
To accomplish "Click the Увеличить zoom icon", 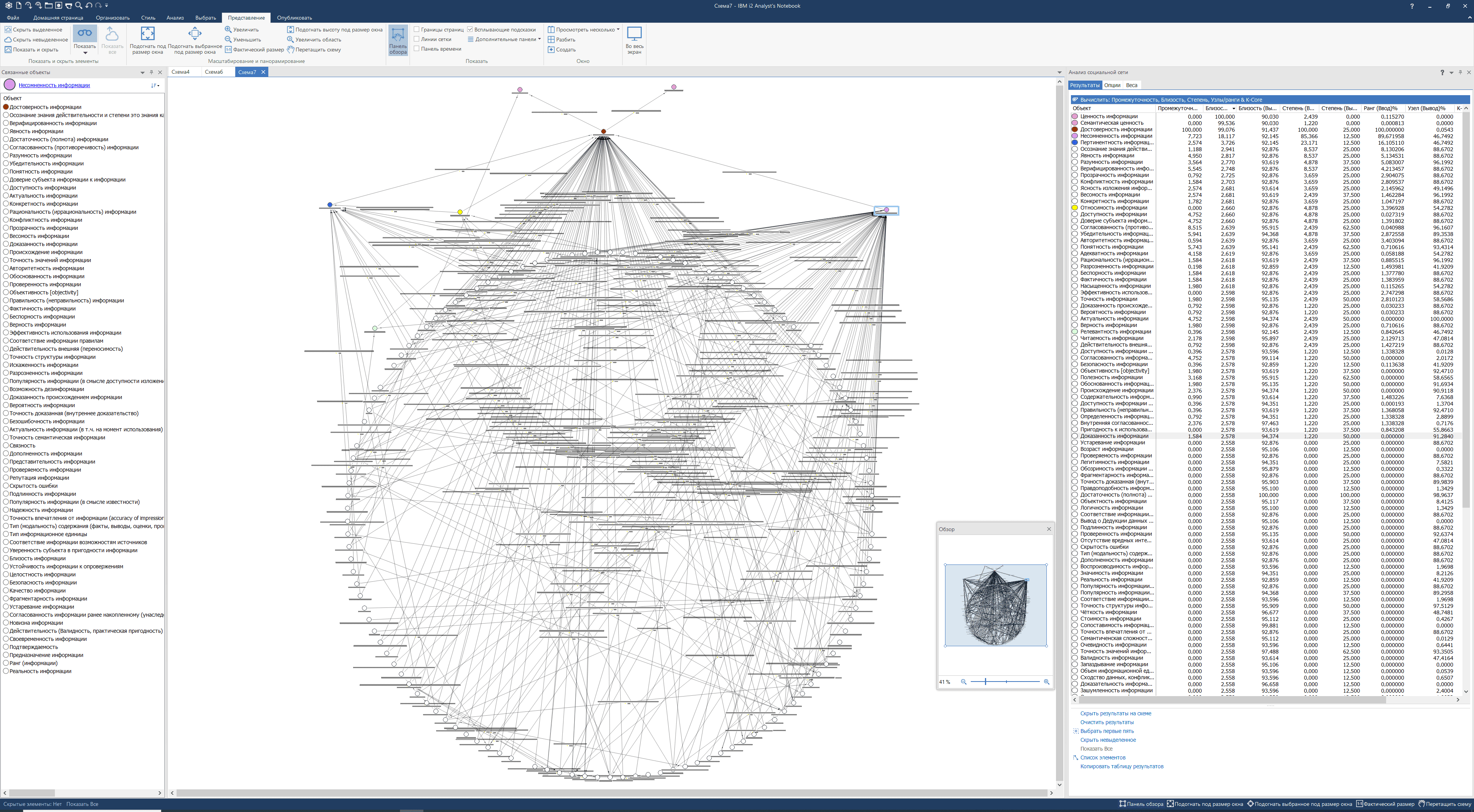I will [x=228, y=29].
